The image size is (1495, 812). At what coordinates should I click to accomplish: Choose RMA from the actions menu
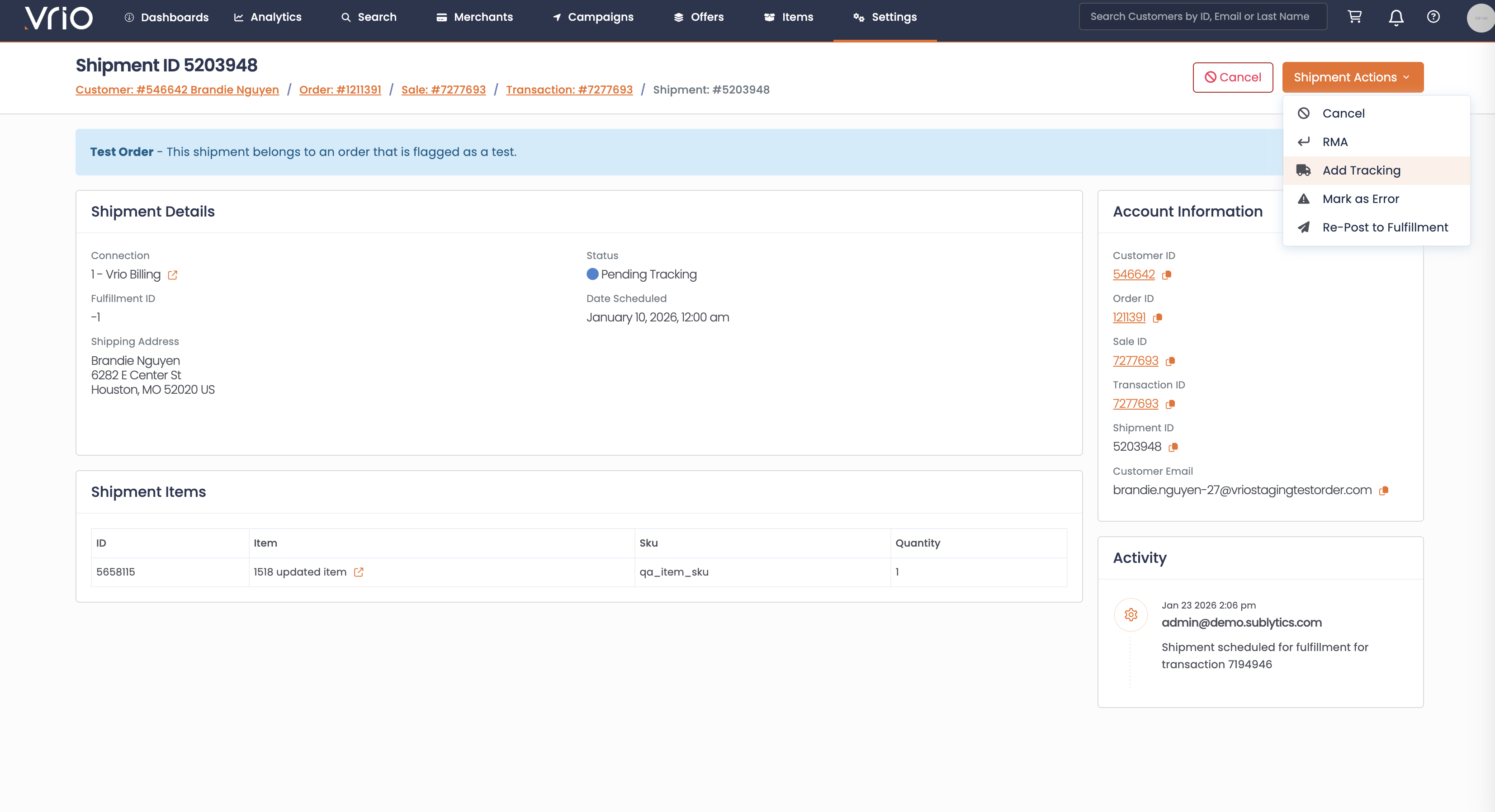(1335, 142)
